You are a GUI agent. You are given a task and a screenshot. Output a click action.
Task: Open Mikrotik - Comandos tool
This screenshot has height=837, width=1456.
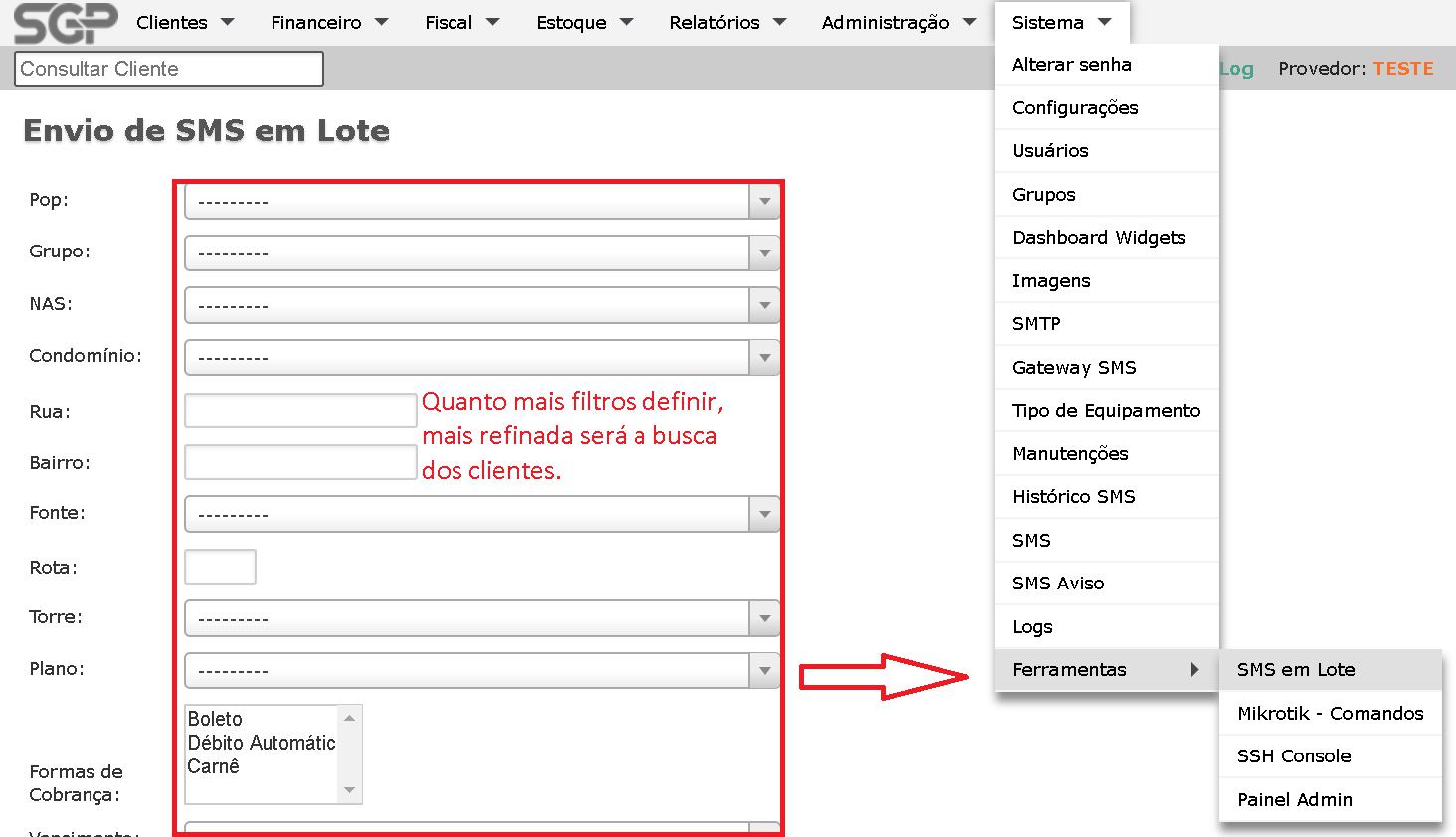point(1330,714)
